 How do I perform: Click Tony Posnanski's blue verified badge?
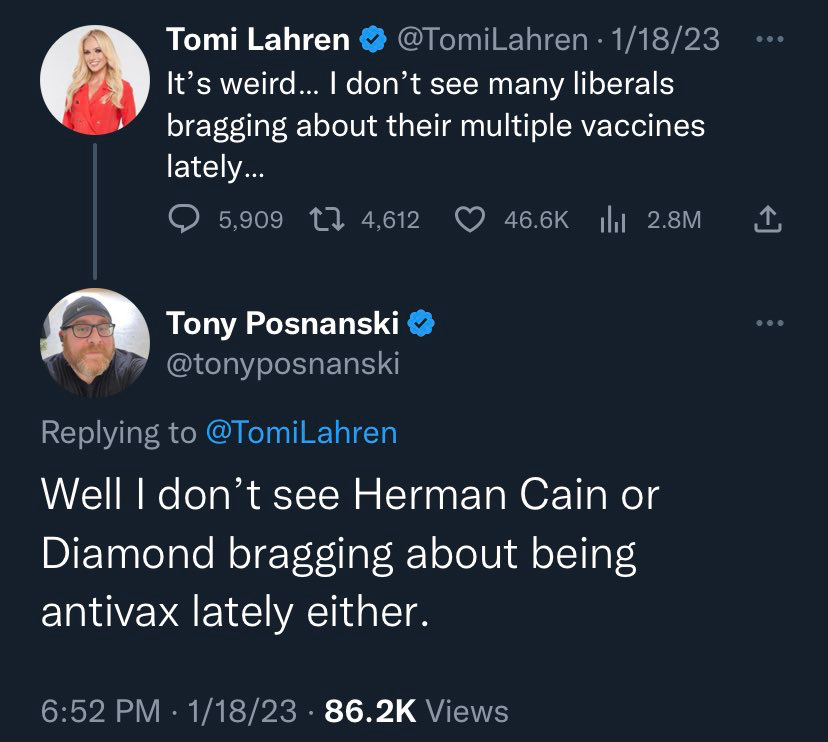(x=421, y=323)
